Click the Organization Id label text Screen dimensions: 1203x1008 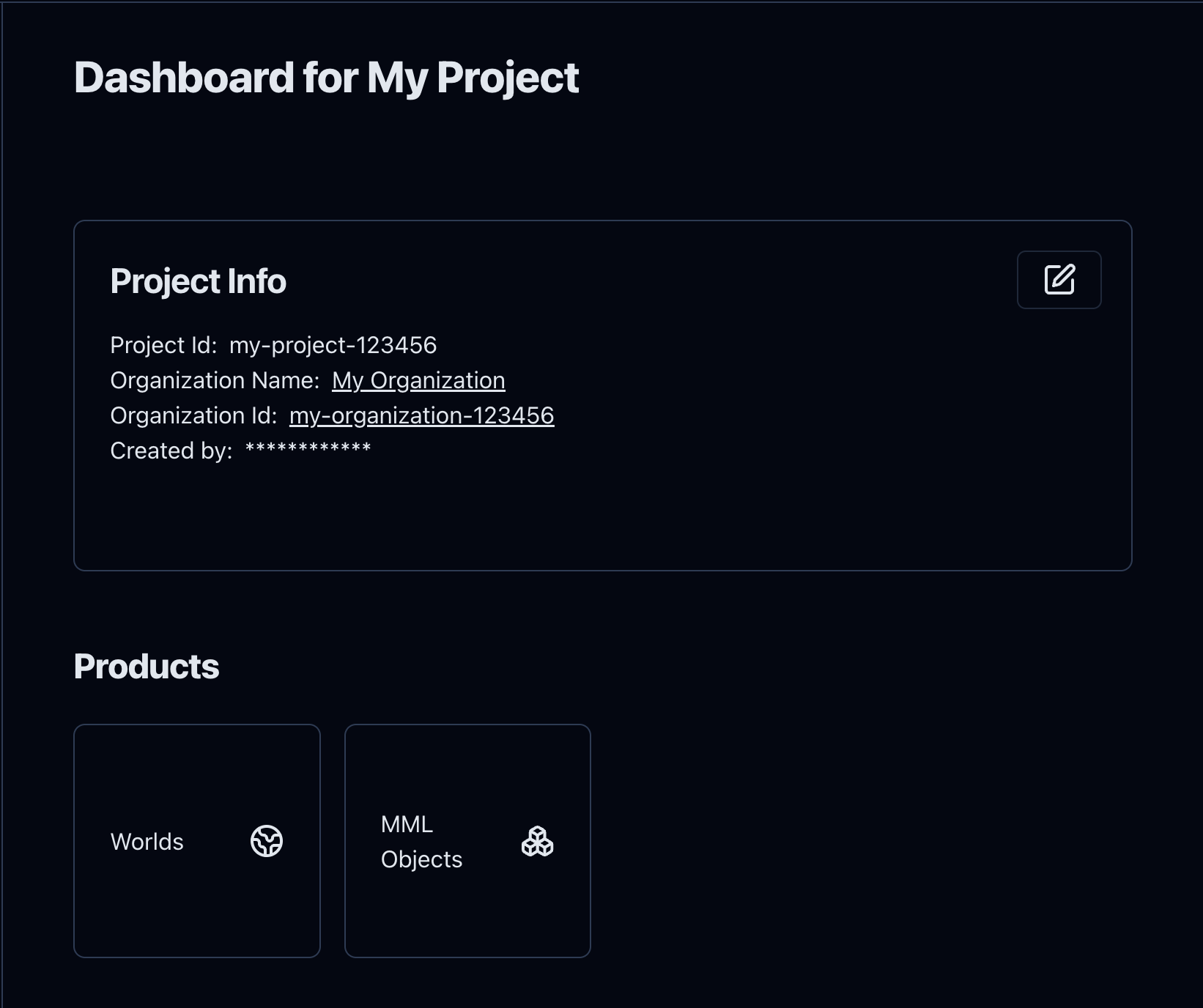[193, 415]
